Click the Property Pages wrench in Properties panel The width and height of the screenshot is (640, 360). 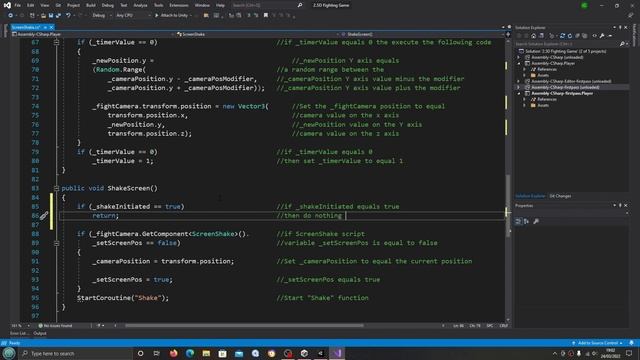[x=536, y=221]
